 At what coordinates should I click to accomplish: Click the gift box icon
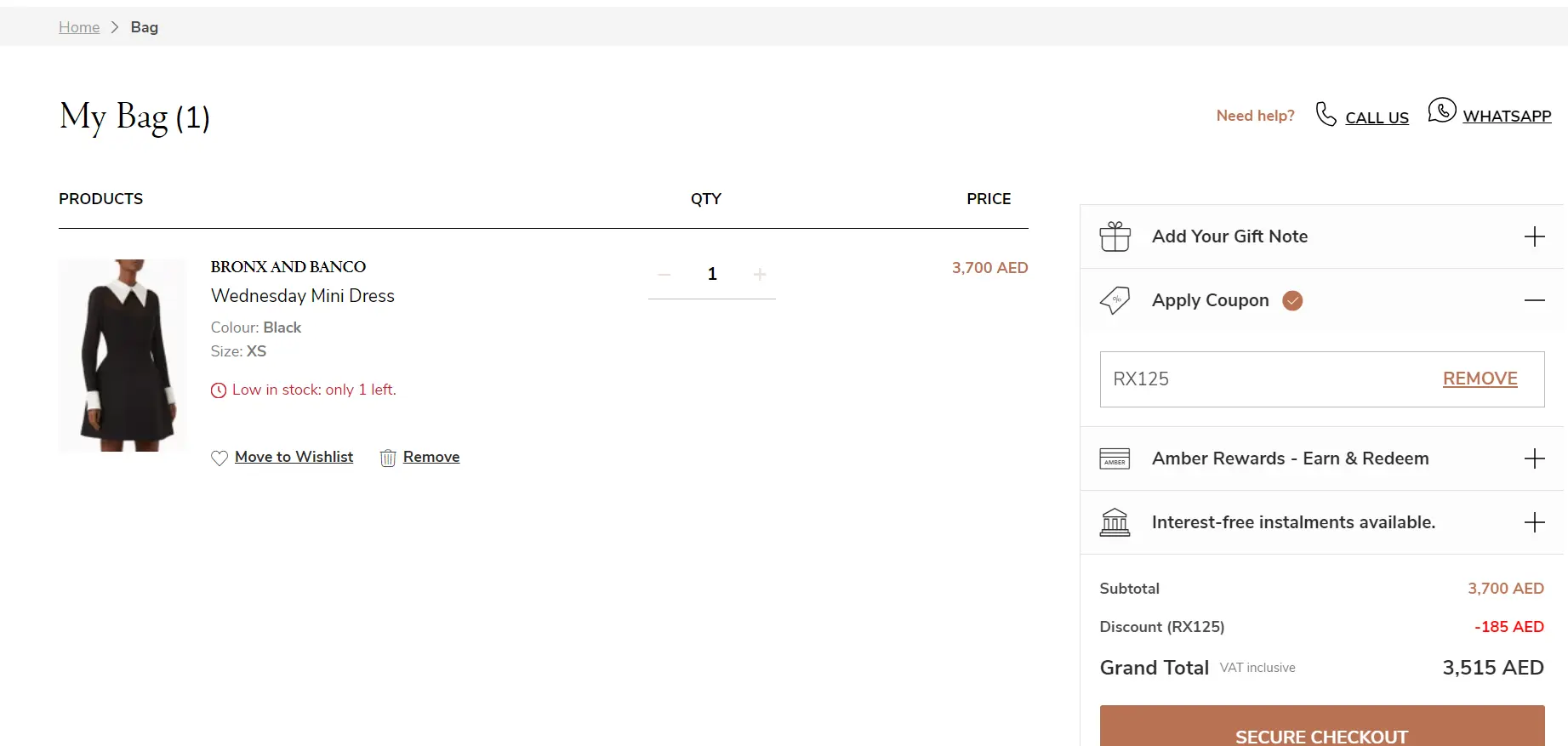point(1115,236)
